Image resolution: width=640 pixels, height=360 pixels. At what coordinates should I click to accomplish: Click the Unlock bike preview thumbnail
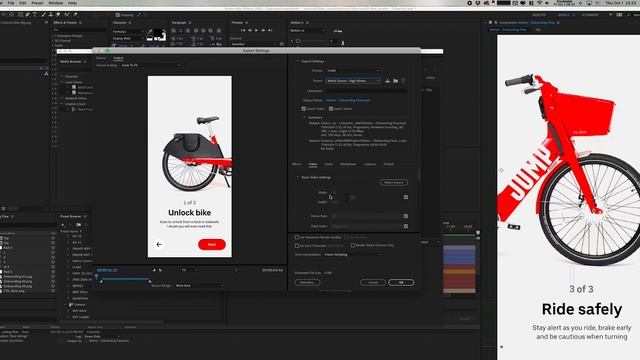pyautogui.click(x=190, y=167)
